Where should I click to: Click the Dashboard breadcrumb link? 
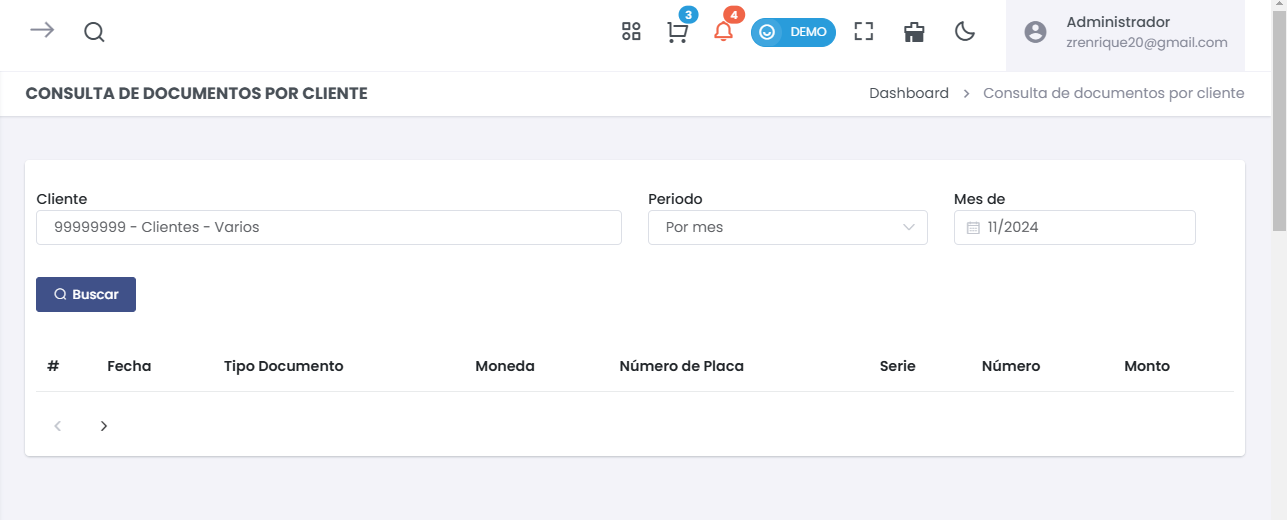909,93
